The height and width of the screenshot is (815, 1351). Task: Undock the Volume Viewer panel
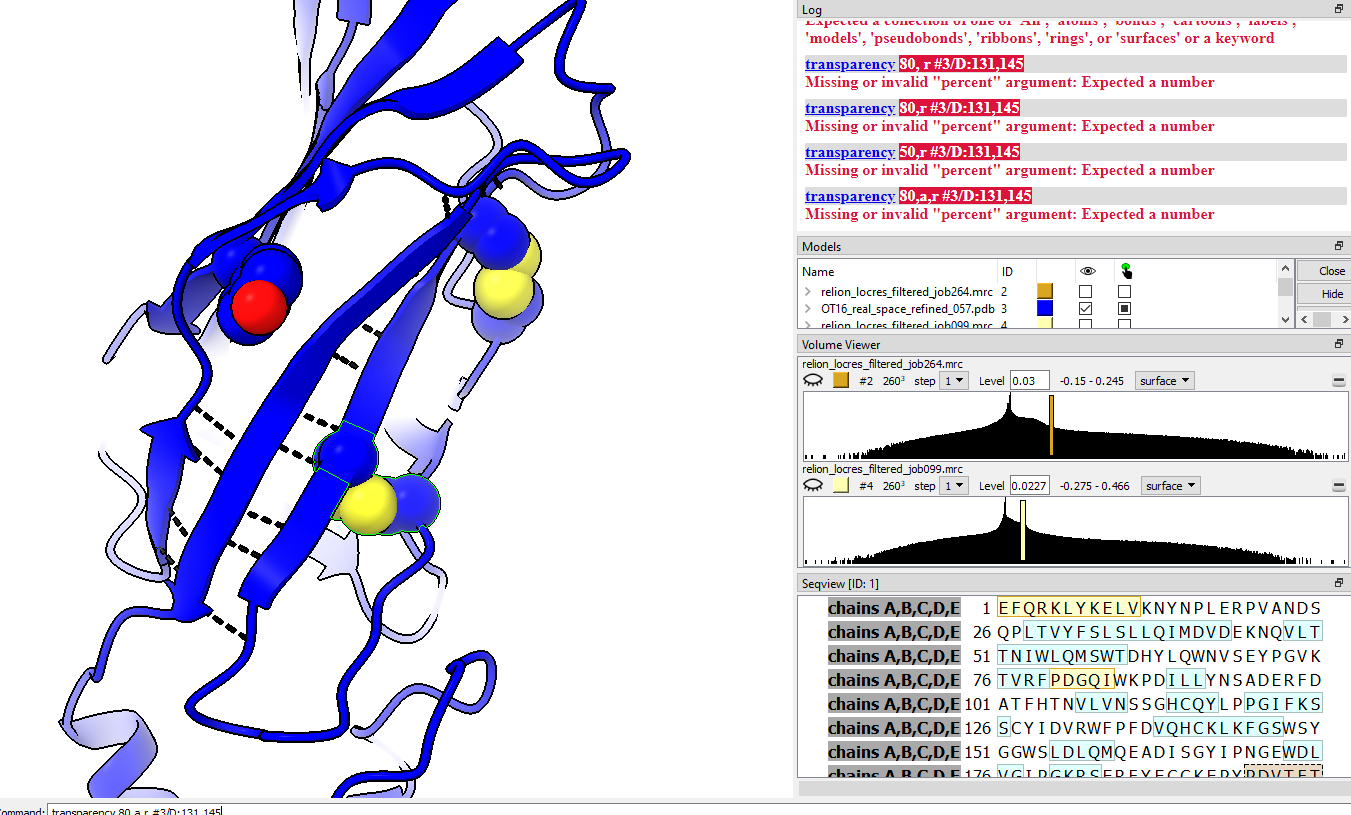click(x=1339, y=345)
